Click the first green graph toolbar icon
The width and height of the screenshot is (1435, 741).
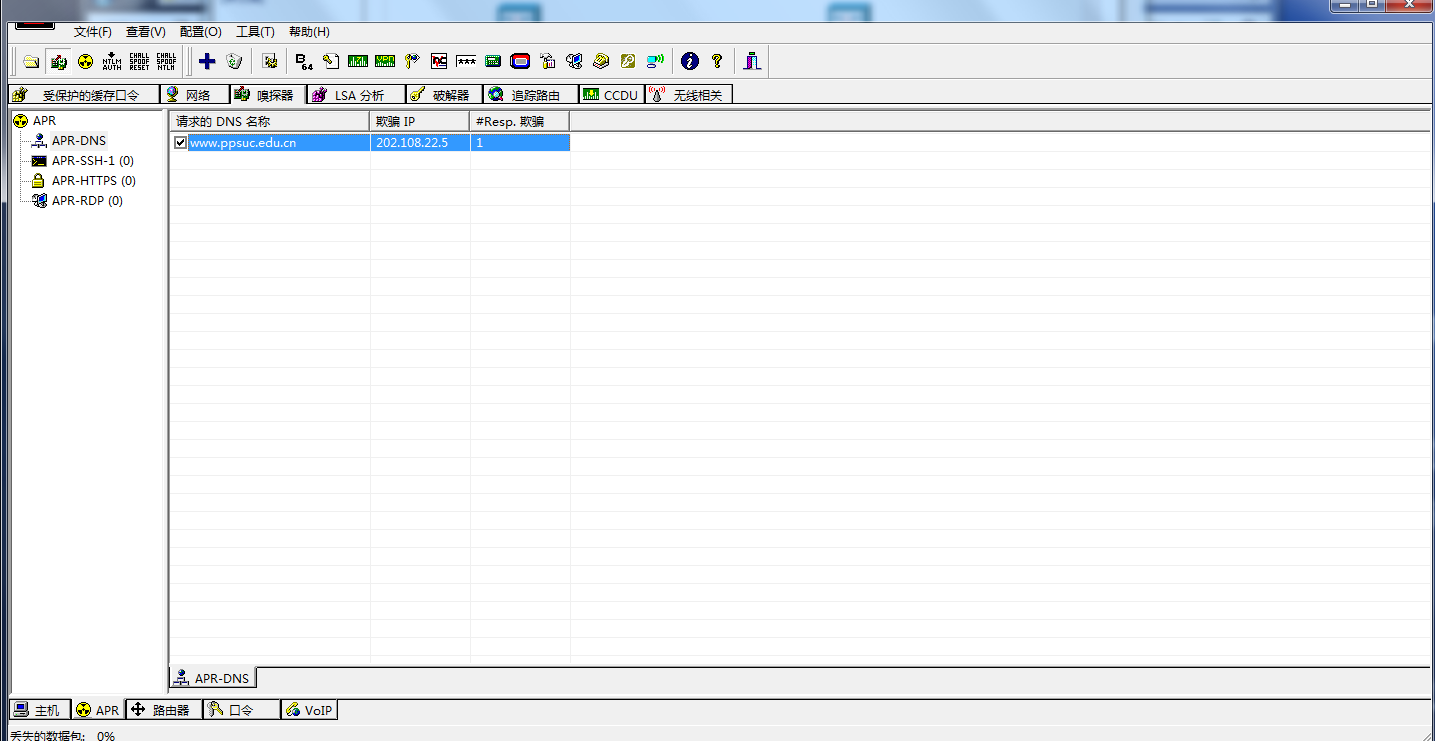click(358, 62)
